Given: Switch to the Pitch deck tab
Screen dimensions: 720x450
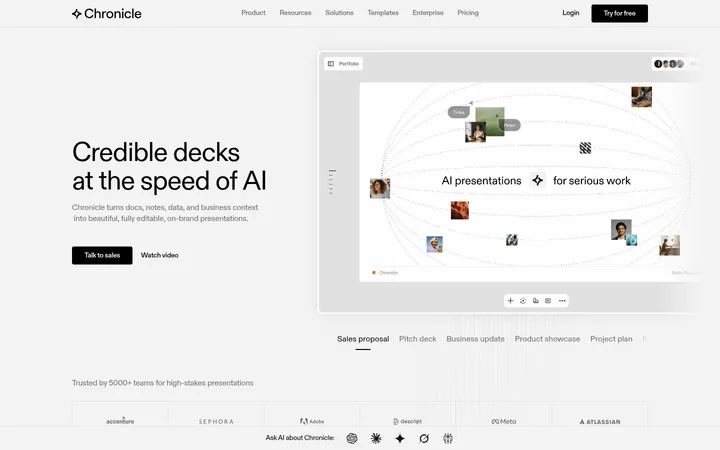Looking at the screenshot, I should 417,339.
